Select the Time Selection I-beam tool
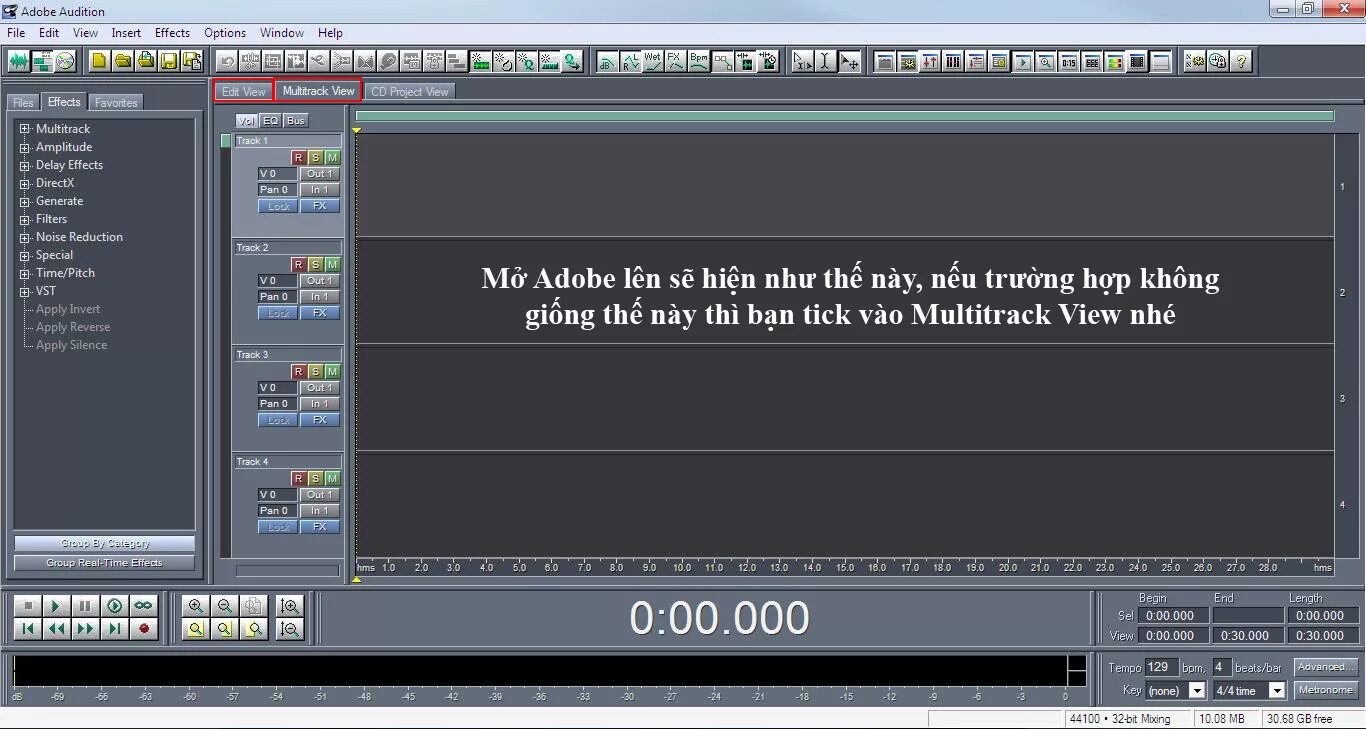This screenshot has width=1366, height=729. [x=825, y=61]
